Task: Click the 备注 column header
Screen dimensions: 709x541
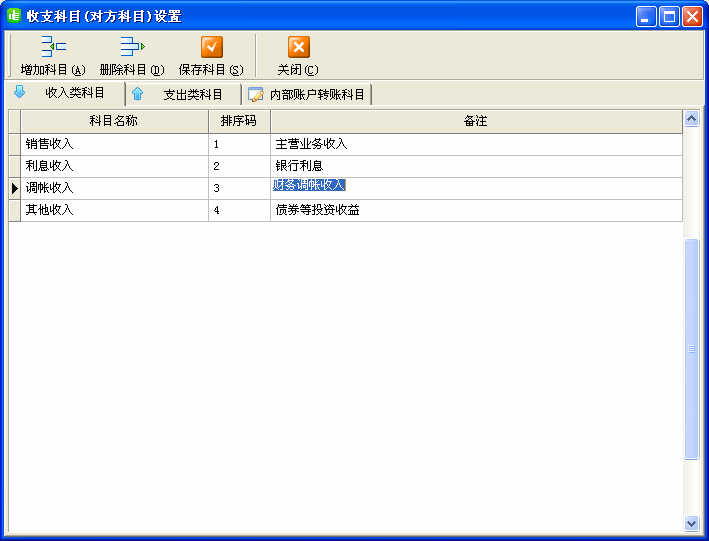Action: click(475, 121)
